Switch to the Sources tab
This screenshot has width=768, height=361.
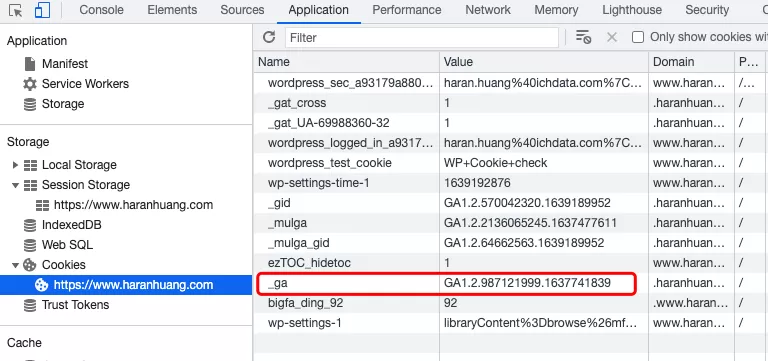[242, 10]
